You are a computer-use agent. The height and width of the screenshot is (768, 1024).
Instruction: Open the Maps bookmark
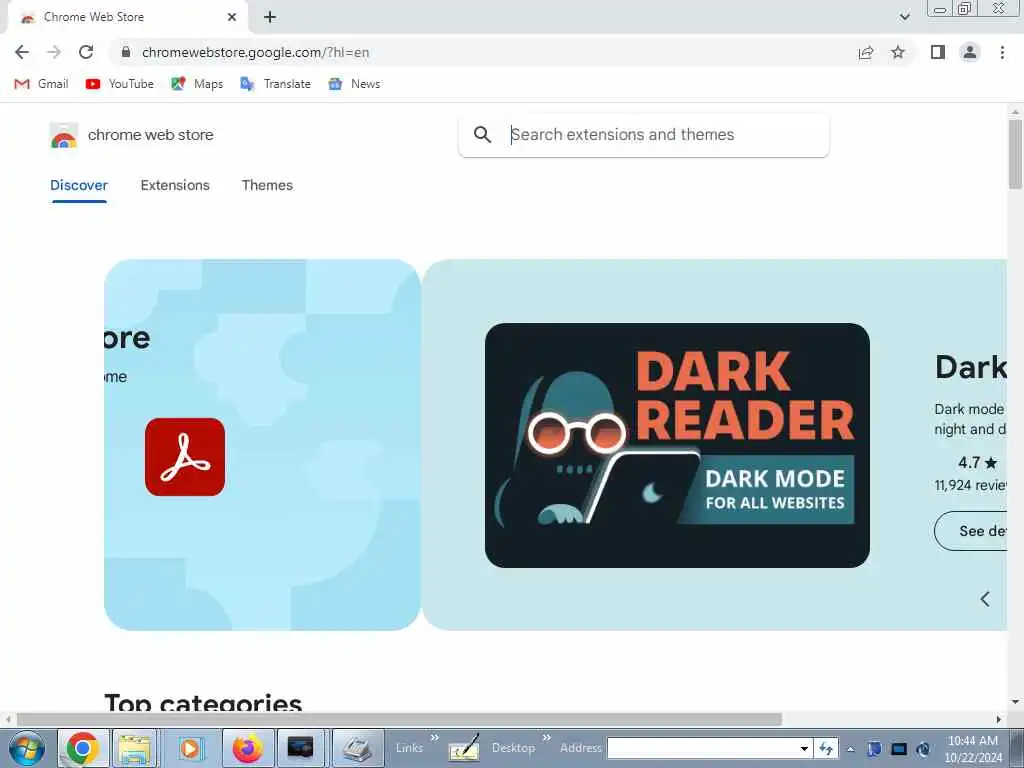tap(197, 84)
